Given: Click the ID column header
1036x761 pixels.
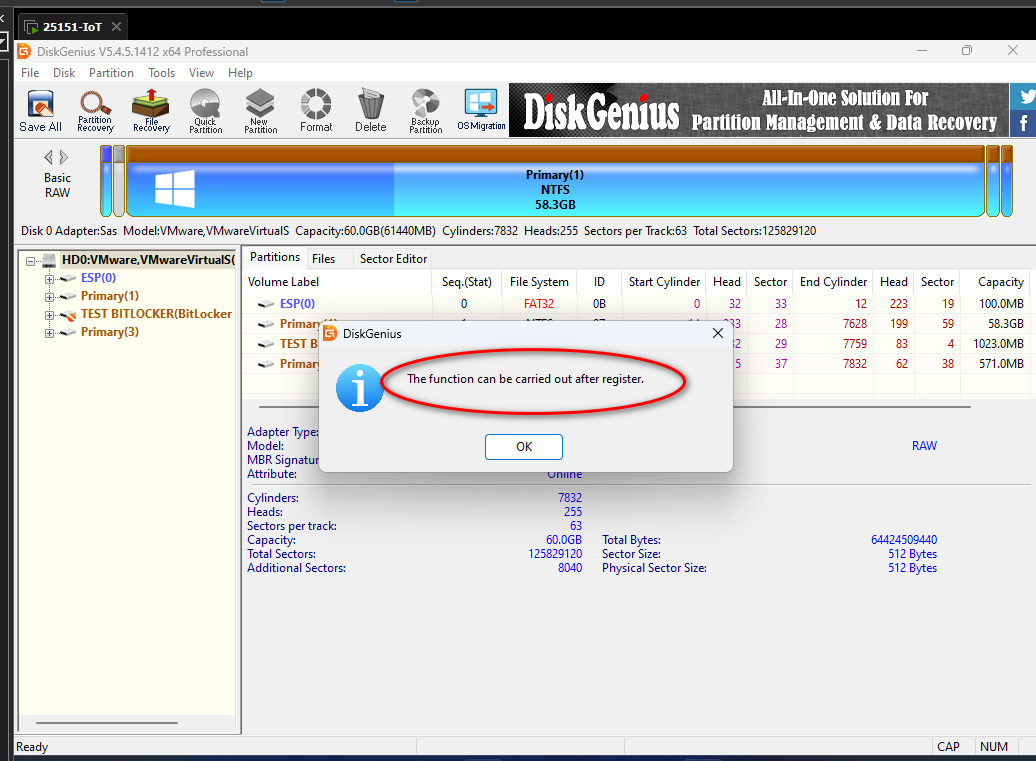Looking at the screenshot, I should pyautogui.click(x=599, y=282).
